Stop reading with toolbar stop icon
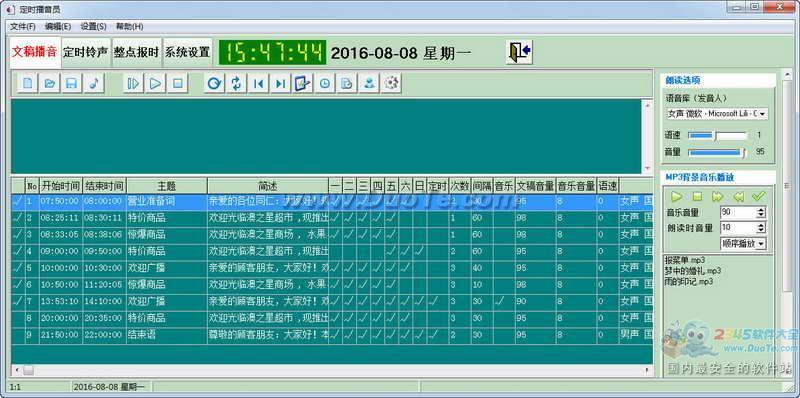 (x=177, y=83)
